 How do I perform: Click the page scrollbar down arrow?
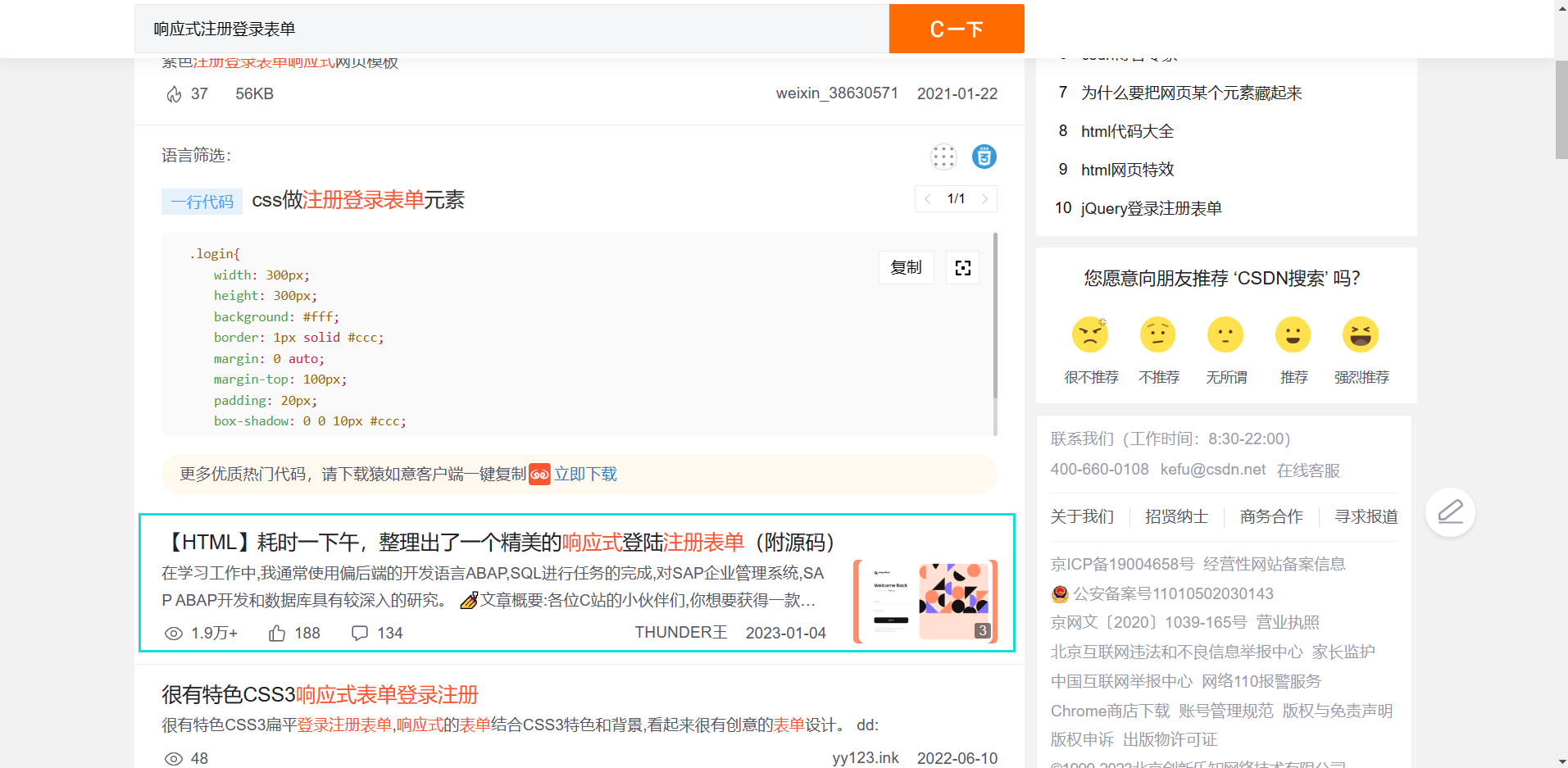point(1561,761)
